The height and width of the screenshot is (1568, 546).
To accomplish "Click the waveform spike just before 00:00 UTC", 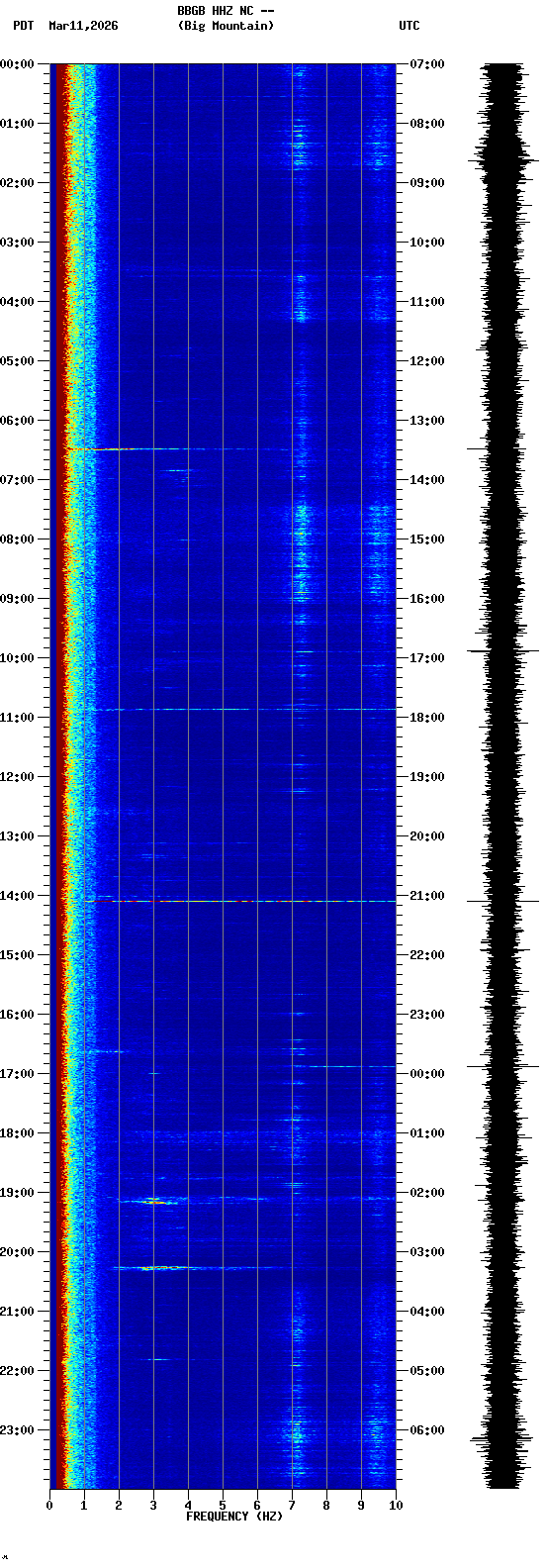I will click(503, 1066).
